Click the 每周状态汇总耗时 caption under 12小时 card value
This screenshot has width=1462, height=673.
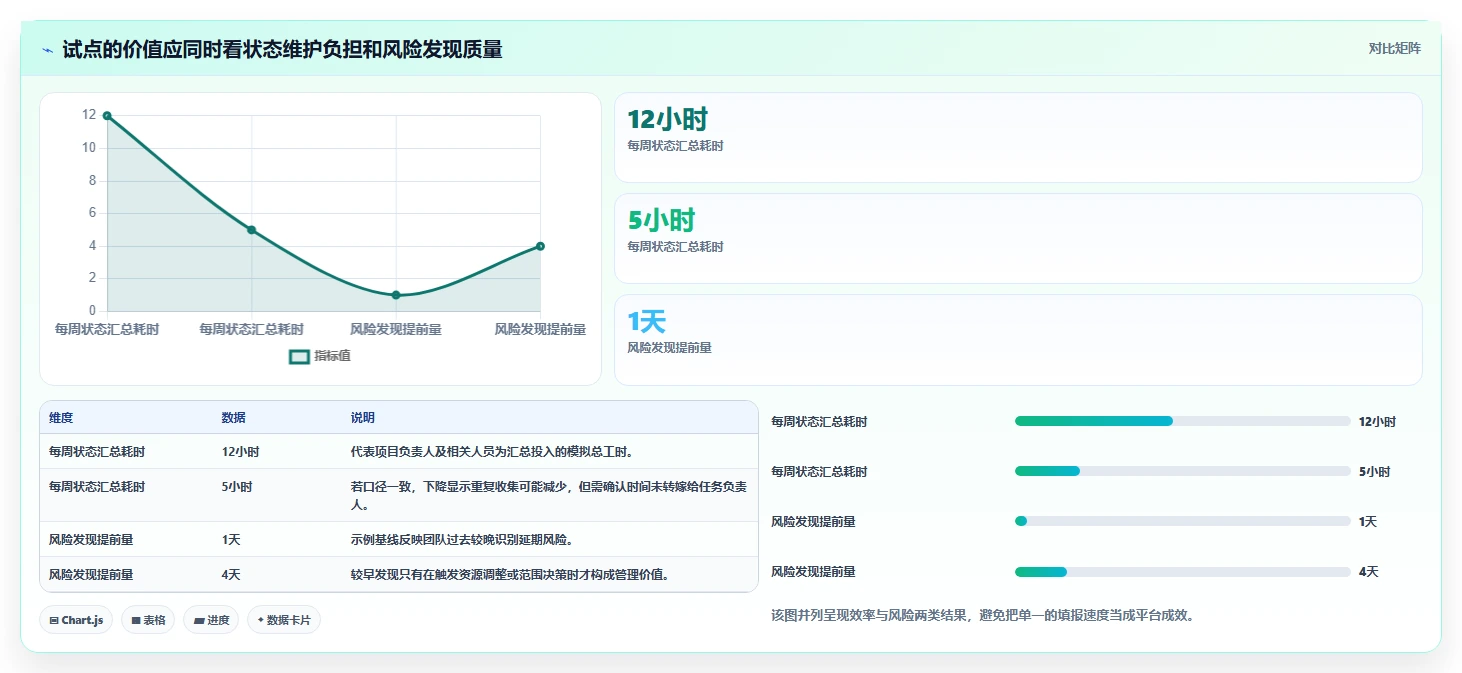(x=675, y=146)
